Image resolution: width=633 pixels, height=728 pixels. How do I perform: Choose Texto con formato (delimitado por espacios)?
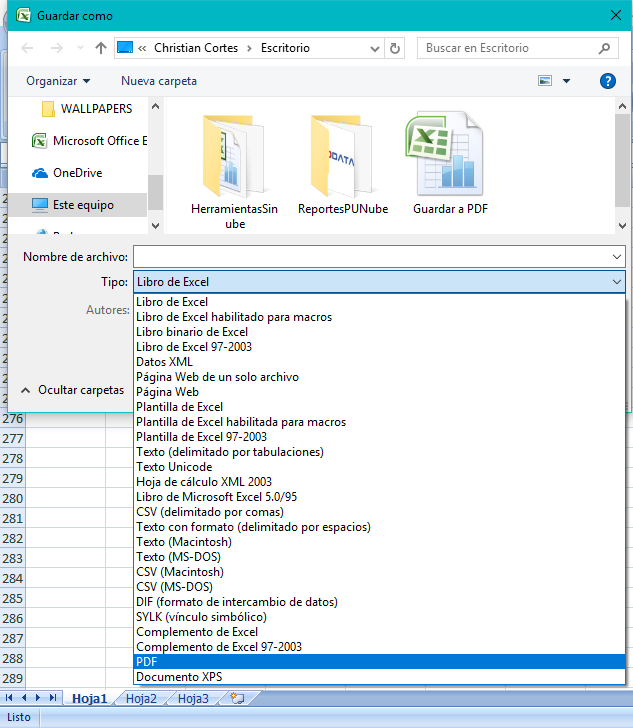[379, 527]
